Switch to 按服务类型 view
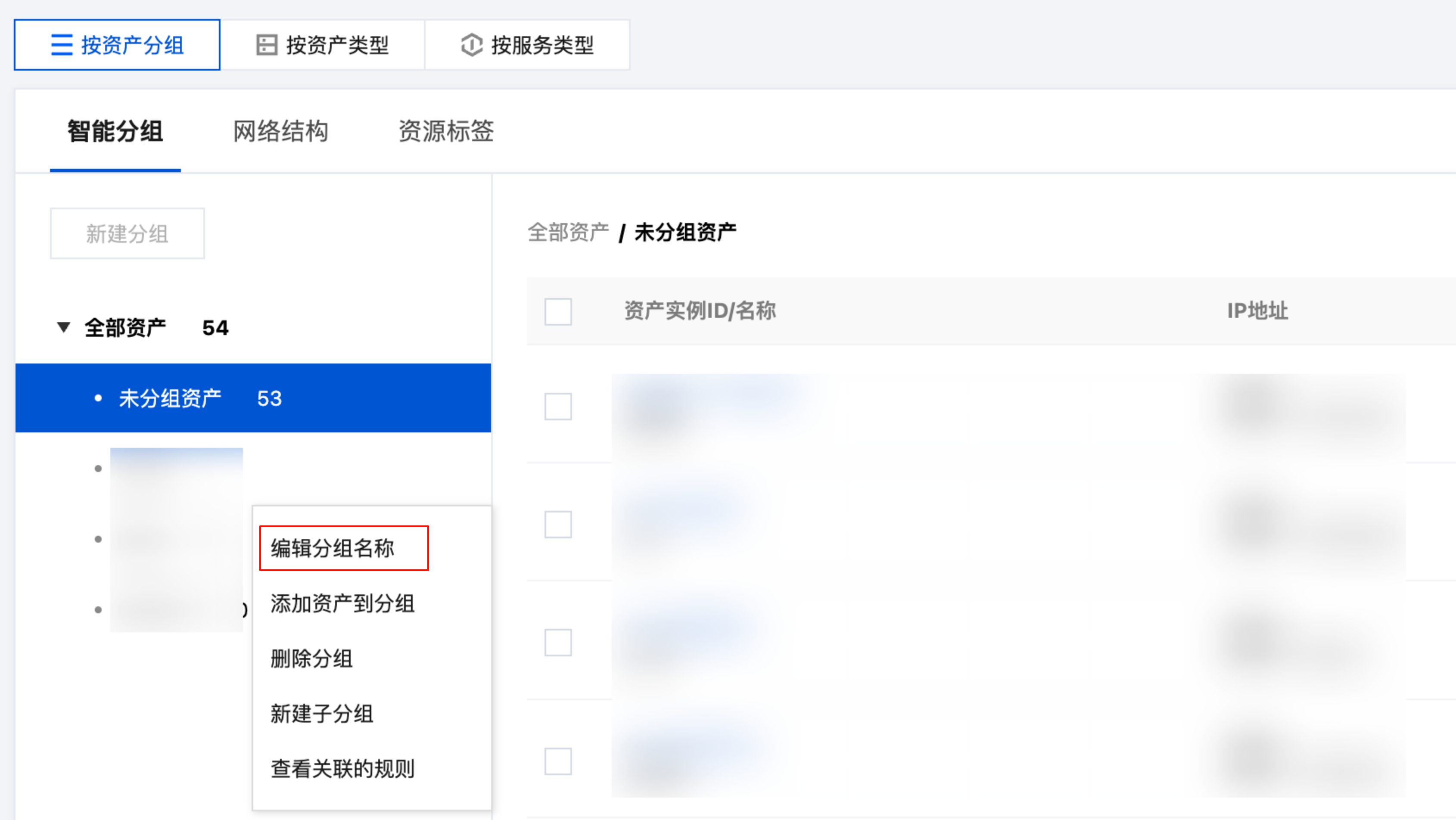 coord(527,45)
